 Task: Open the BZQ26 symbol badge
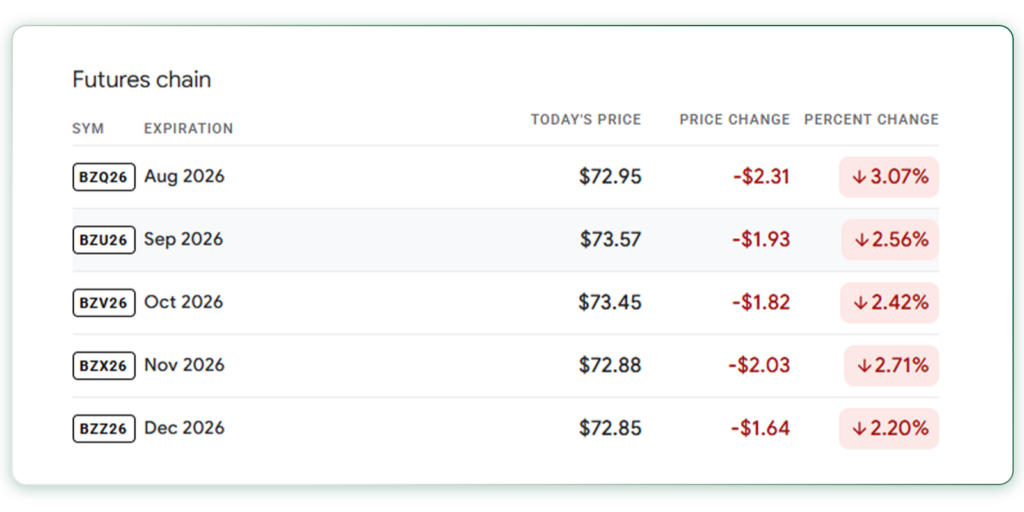click(104, 177)
